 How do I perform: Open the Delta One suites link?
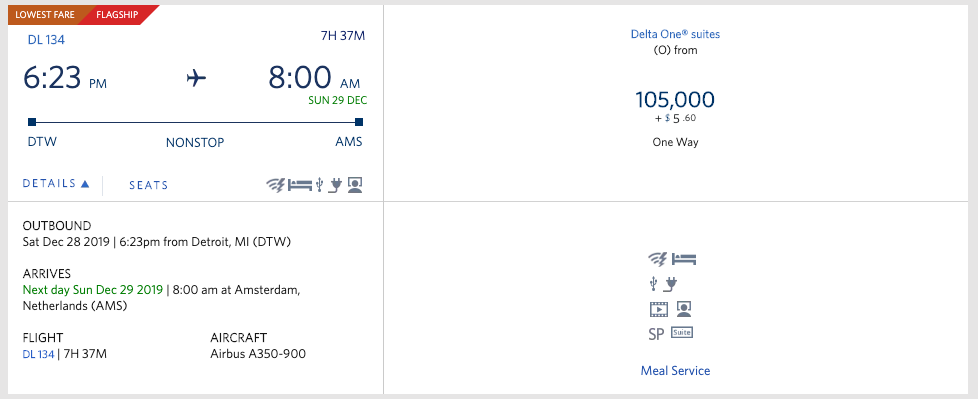pyautogui.click(x=675, y=34)
